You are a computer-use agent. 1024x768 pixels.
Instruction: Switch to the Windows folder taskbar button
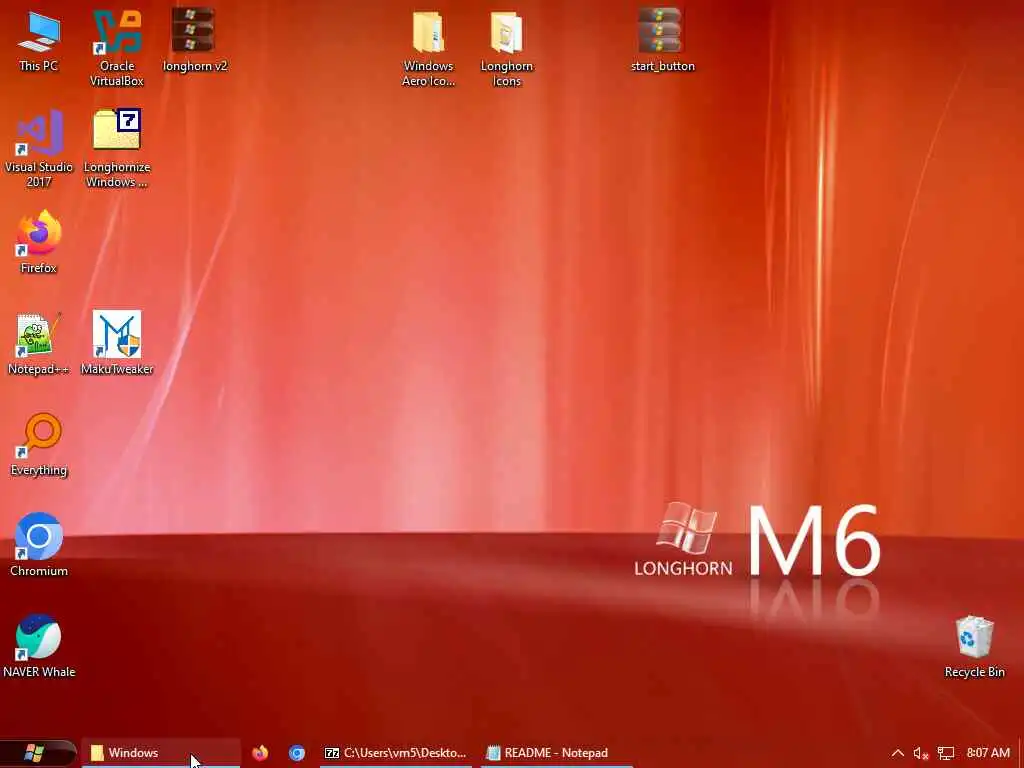pyautogui.click(x=161, y=753)
